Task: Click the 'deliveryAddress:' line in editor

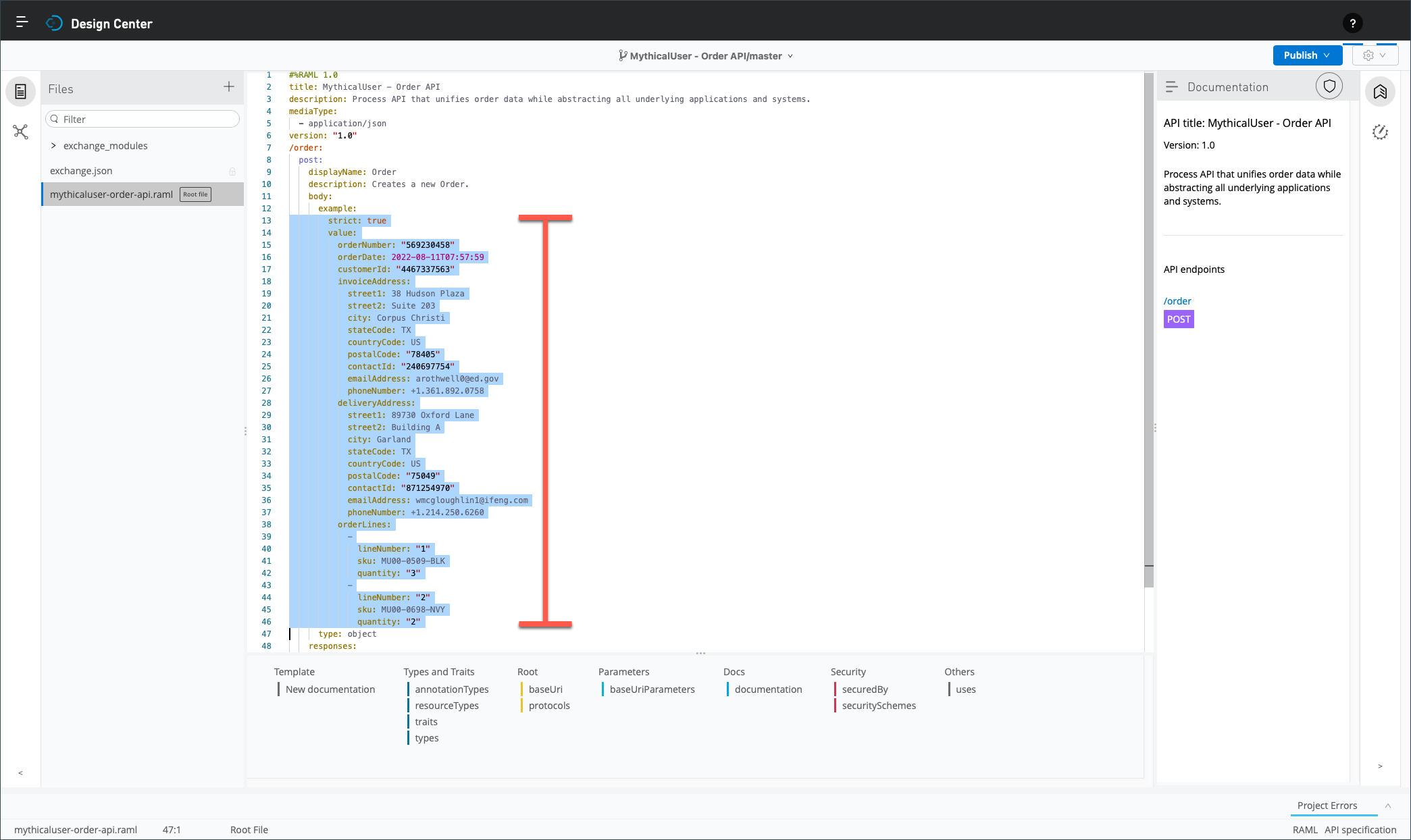Action: pyautogui.click(x=376, y=403)
